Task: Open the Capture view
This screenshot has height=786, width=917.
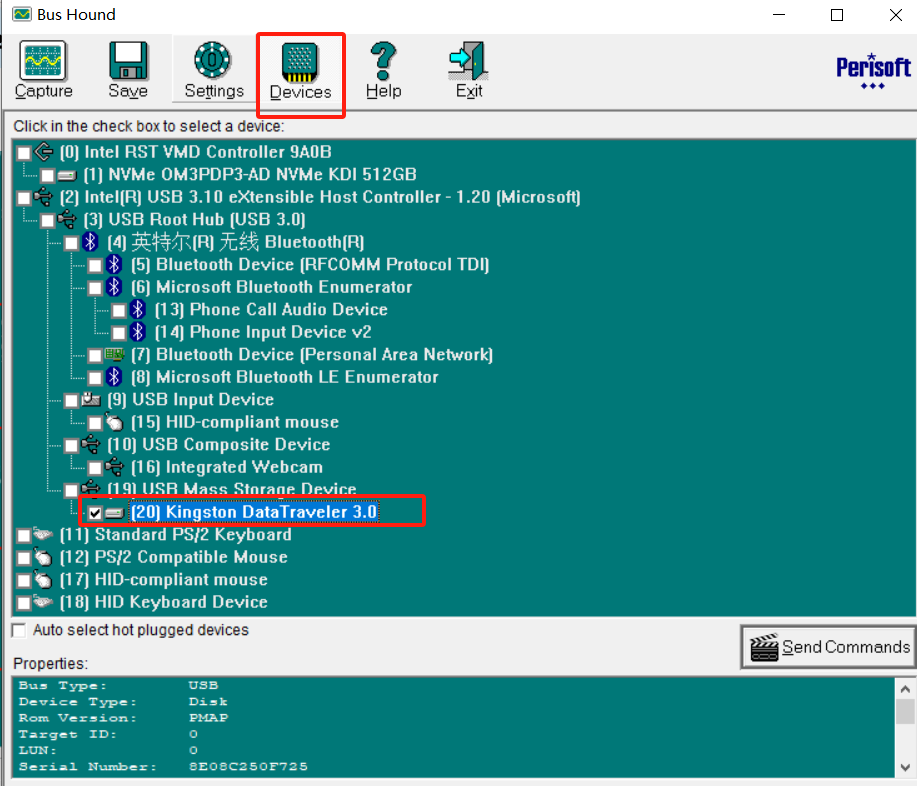Action: pos(43,70)
